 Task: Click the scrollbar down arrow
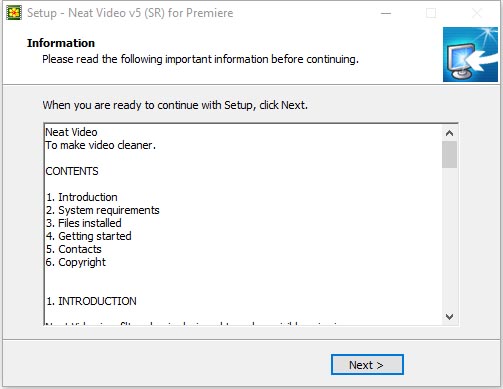(x=449, y=317)
